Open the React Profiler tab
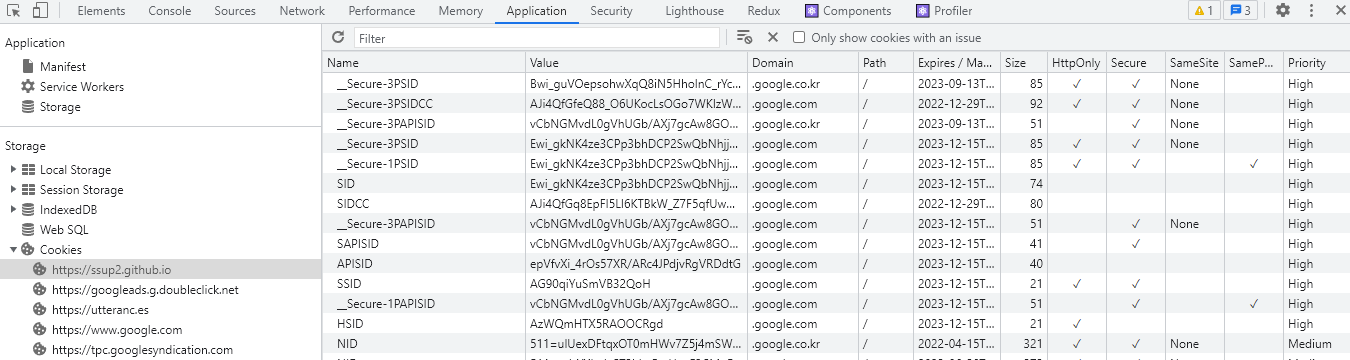Image resolution: width=1350 pixels, height=360 pixels. pyautogui.click(x=943, y=11)
